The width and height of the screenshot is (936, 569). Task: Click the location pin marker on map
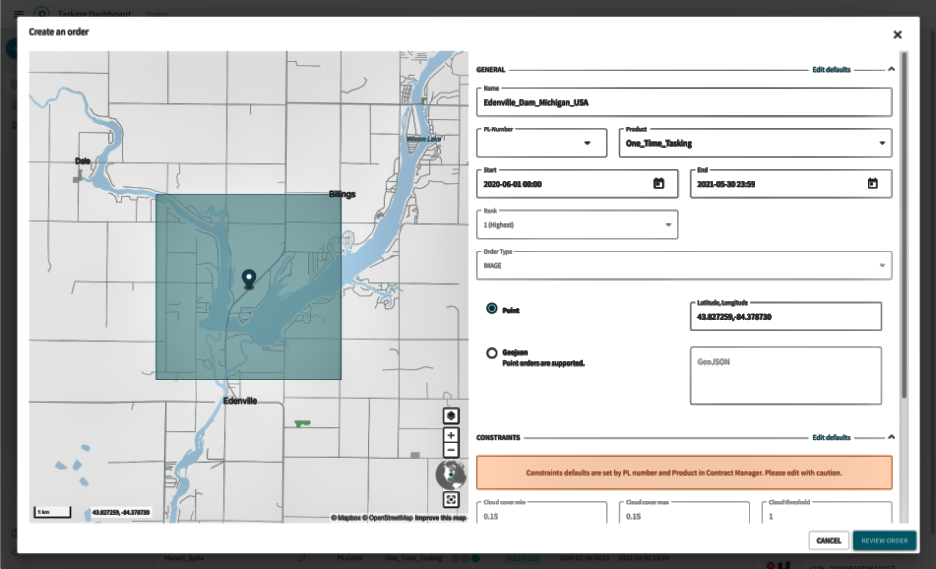(x=249, y=278)
